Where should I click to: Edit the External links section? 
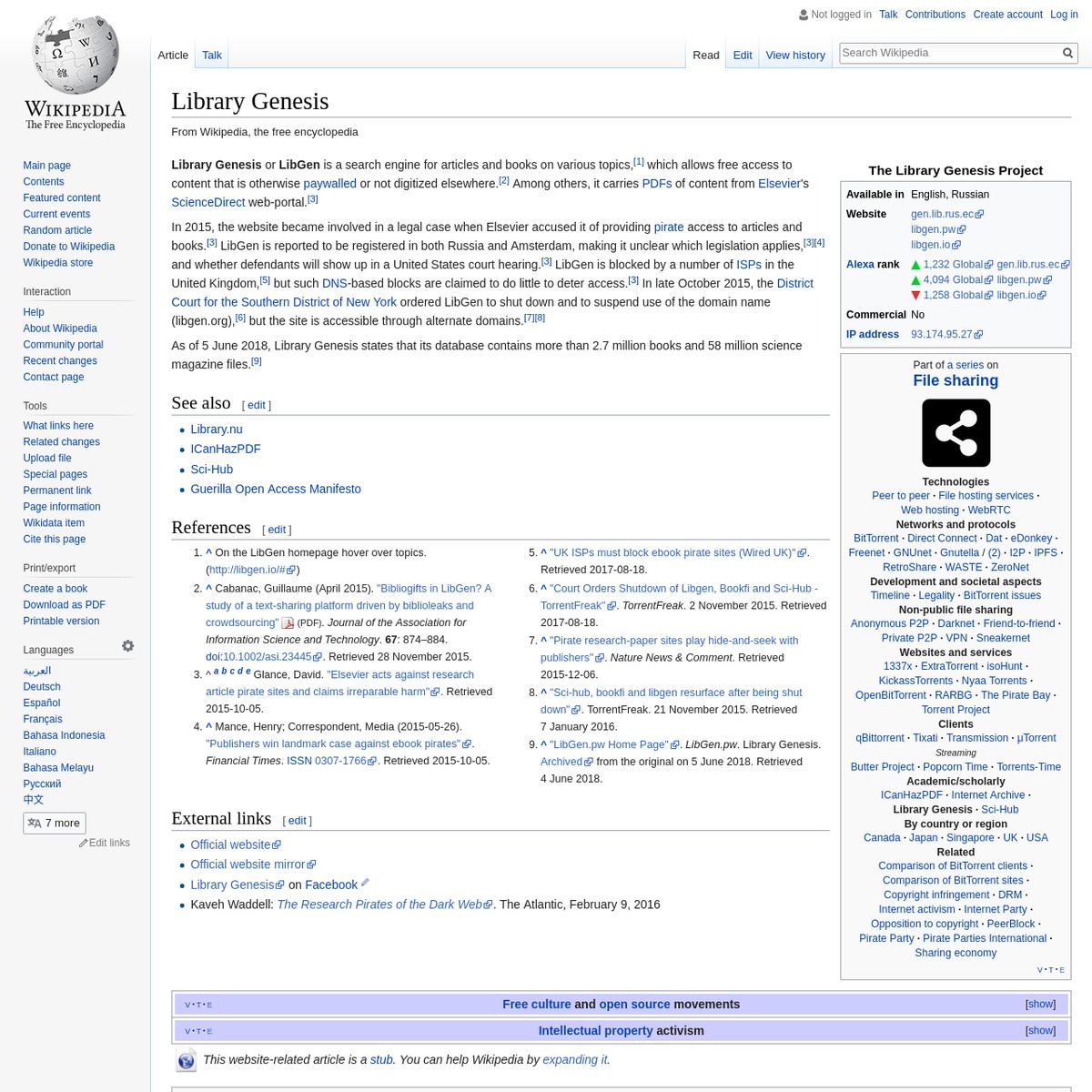point(298,821)
